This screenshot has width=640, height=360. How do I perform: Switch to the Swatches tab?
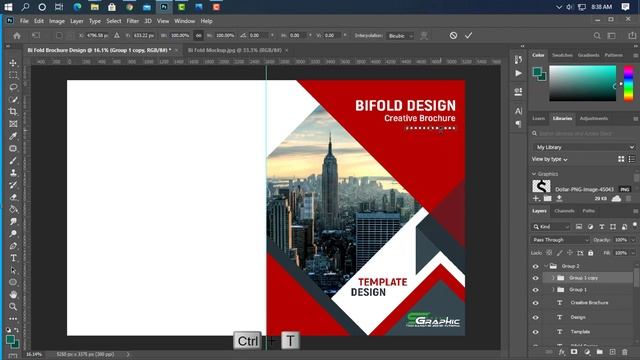point(562,55)
